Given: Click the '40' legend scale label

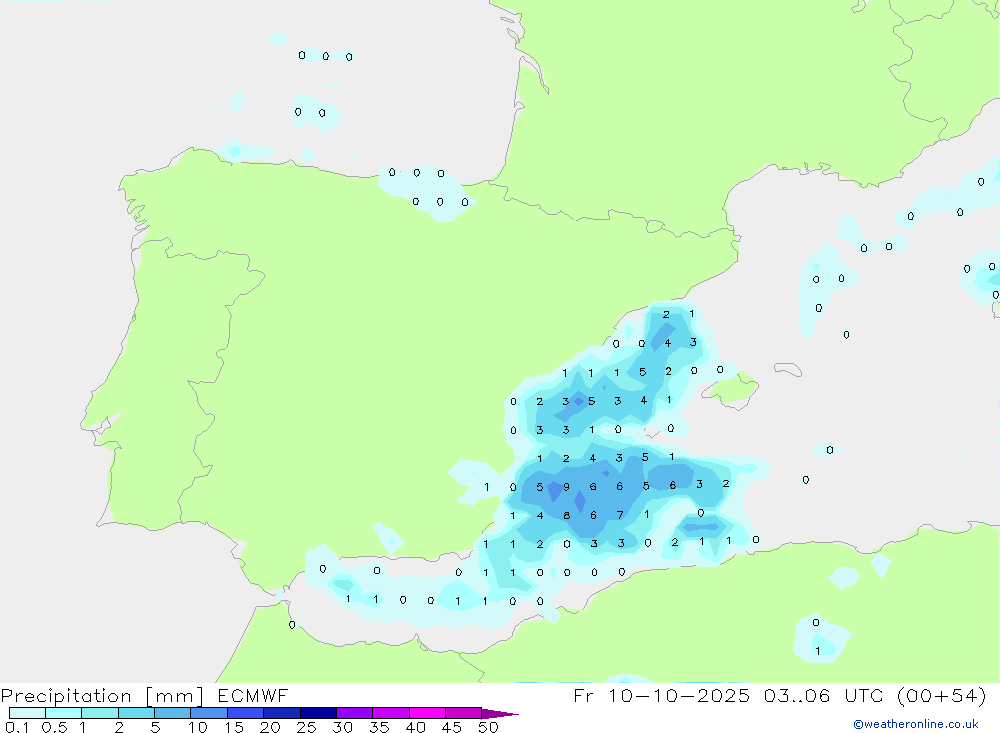Looking at the screenshot, I should 415,727.
